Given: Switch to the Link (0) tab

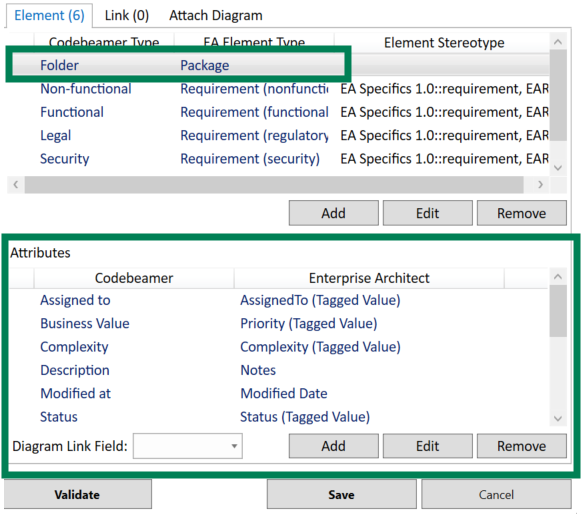Looking at the screenshot, I should (x=127, y=16).
